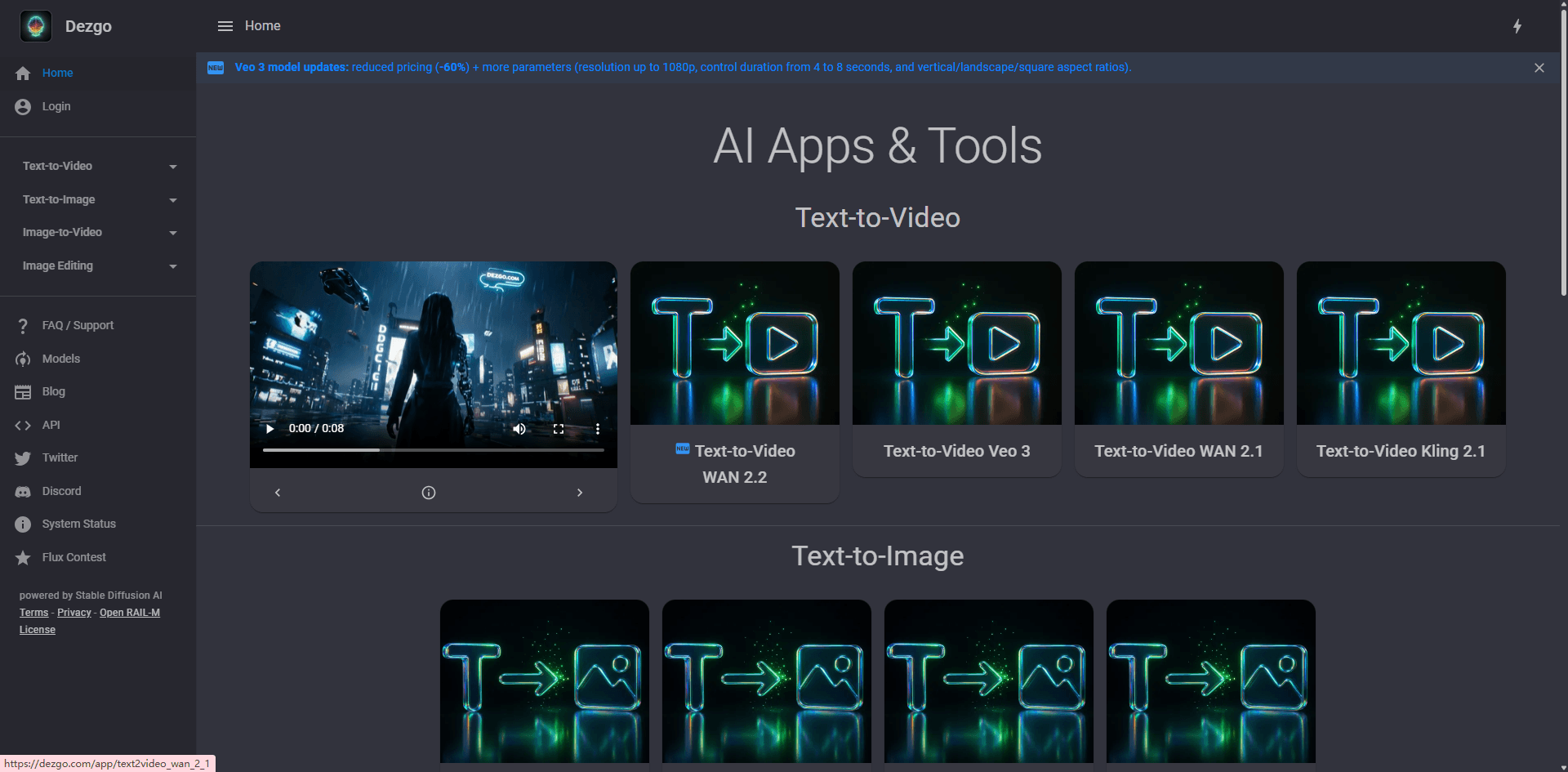This screenshot has width=1568, height=772.
Task: Open the Discord link icon
Action: click(x=23, y=492)
